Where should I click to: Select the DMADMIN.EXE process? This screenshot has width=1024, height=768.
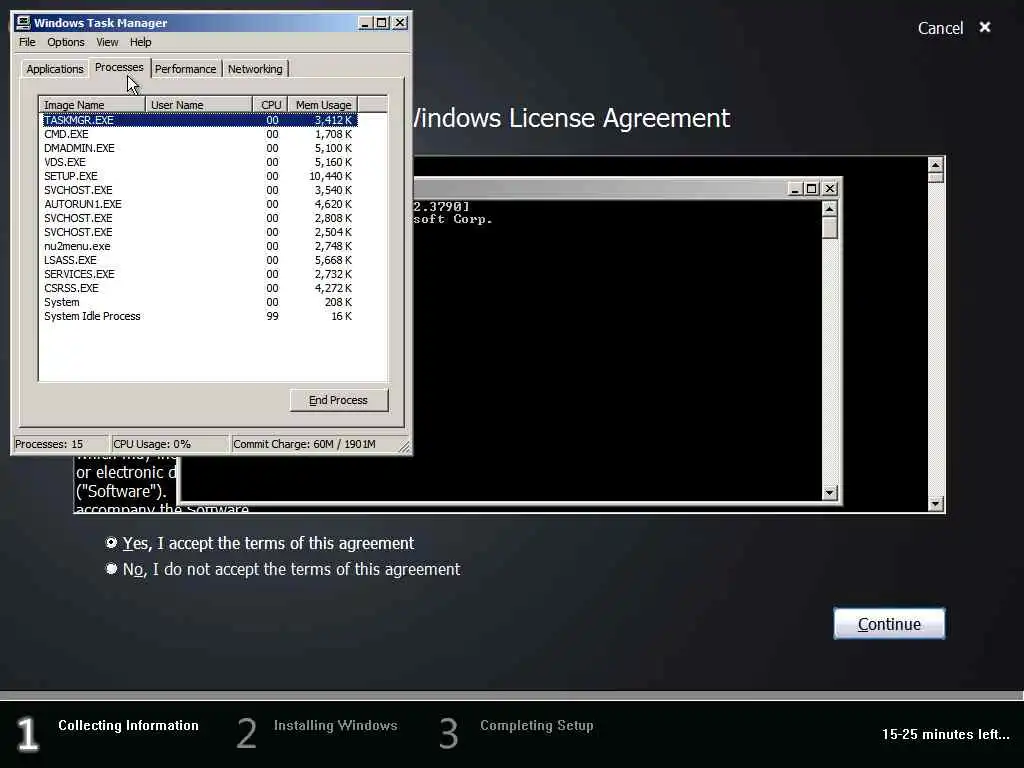(199, 148)
